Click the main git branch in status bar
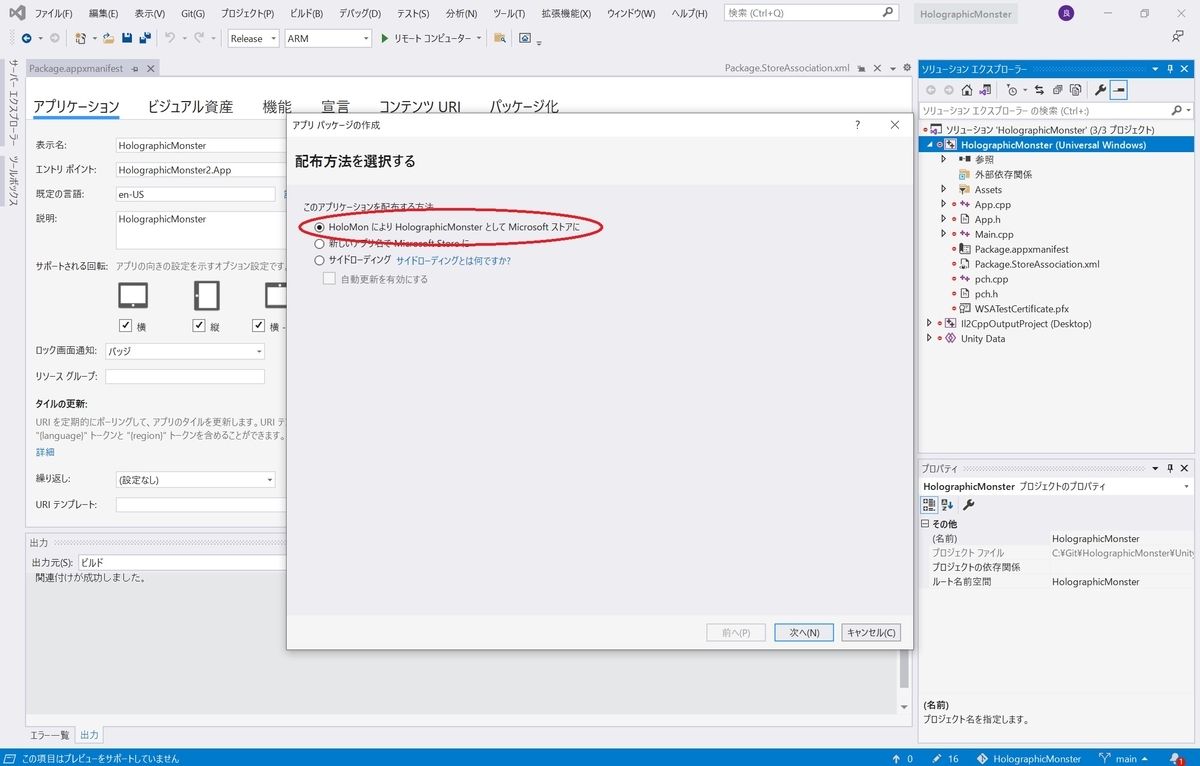 click(1122, 758)
